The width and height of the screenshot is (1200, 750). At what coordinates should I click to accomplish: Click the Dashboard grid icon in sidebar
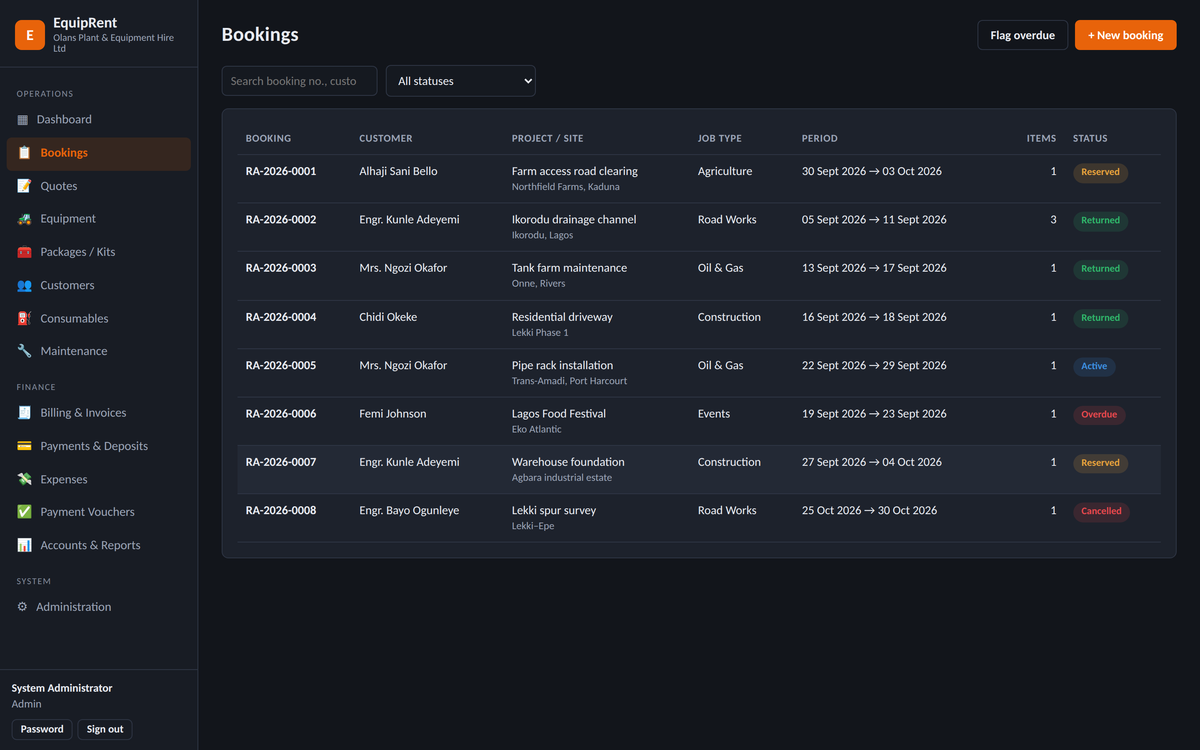(x=23, y=120)
